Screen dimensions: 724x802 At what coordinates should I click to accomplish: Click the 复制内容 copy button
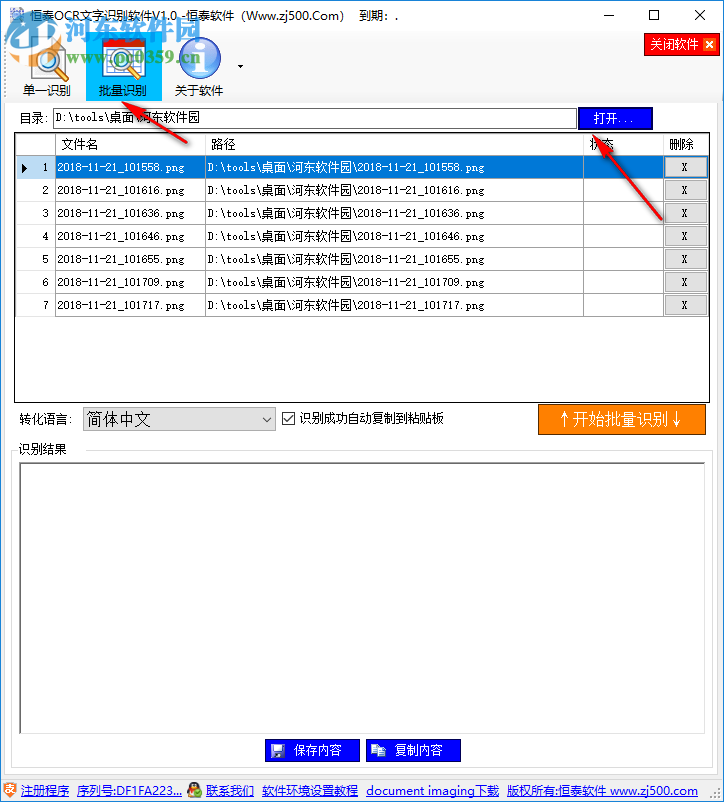[x=413, y=750]
